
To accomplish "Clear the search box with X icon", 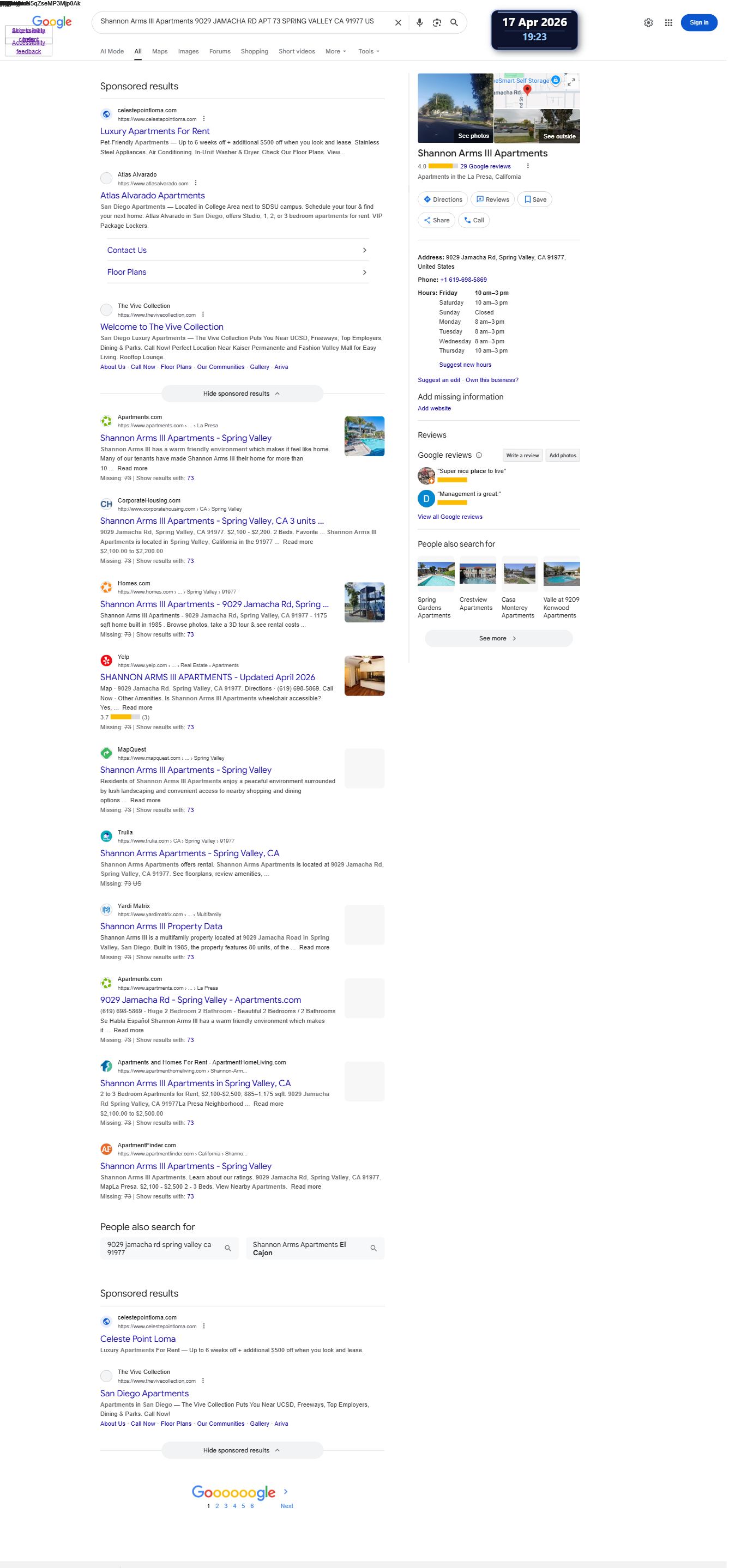I will [x=398, y=22].
